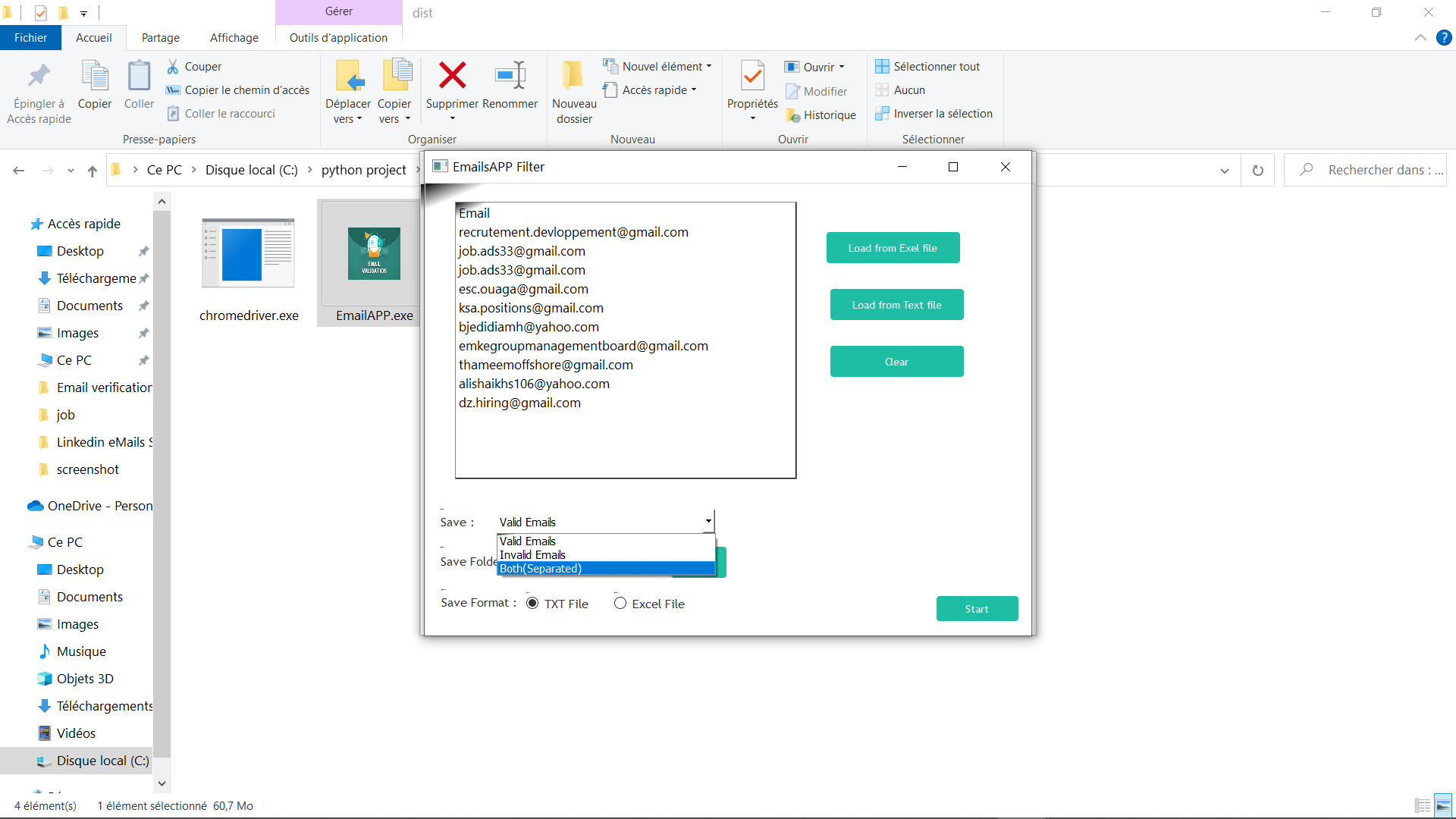Screen dimensions: 1456x819
Task: Open Propriétés with the checkmark icon
Action: pos(752,76)
